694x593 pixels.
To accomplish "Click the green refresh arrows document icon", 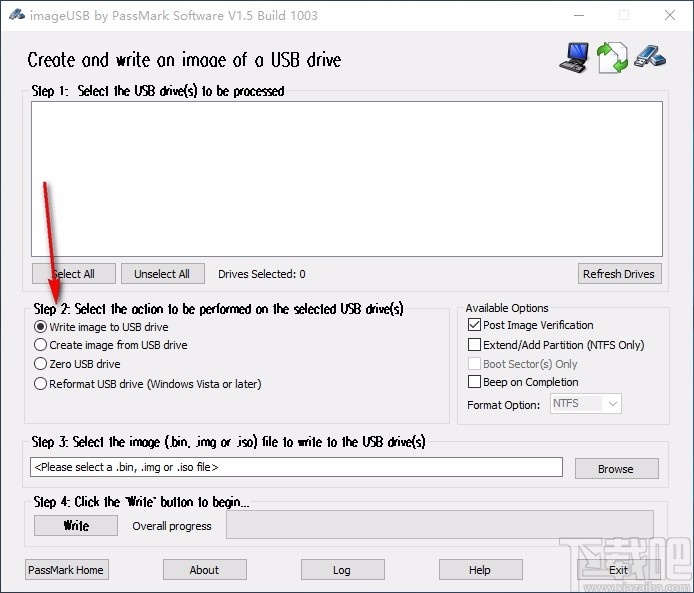I will 612,58.
